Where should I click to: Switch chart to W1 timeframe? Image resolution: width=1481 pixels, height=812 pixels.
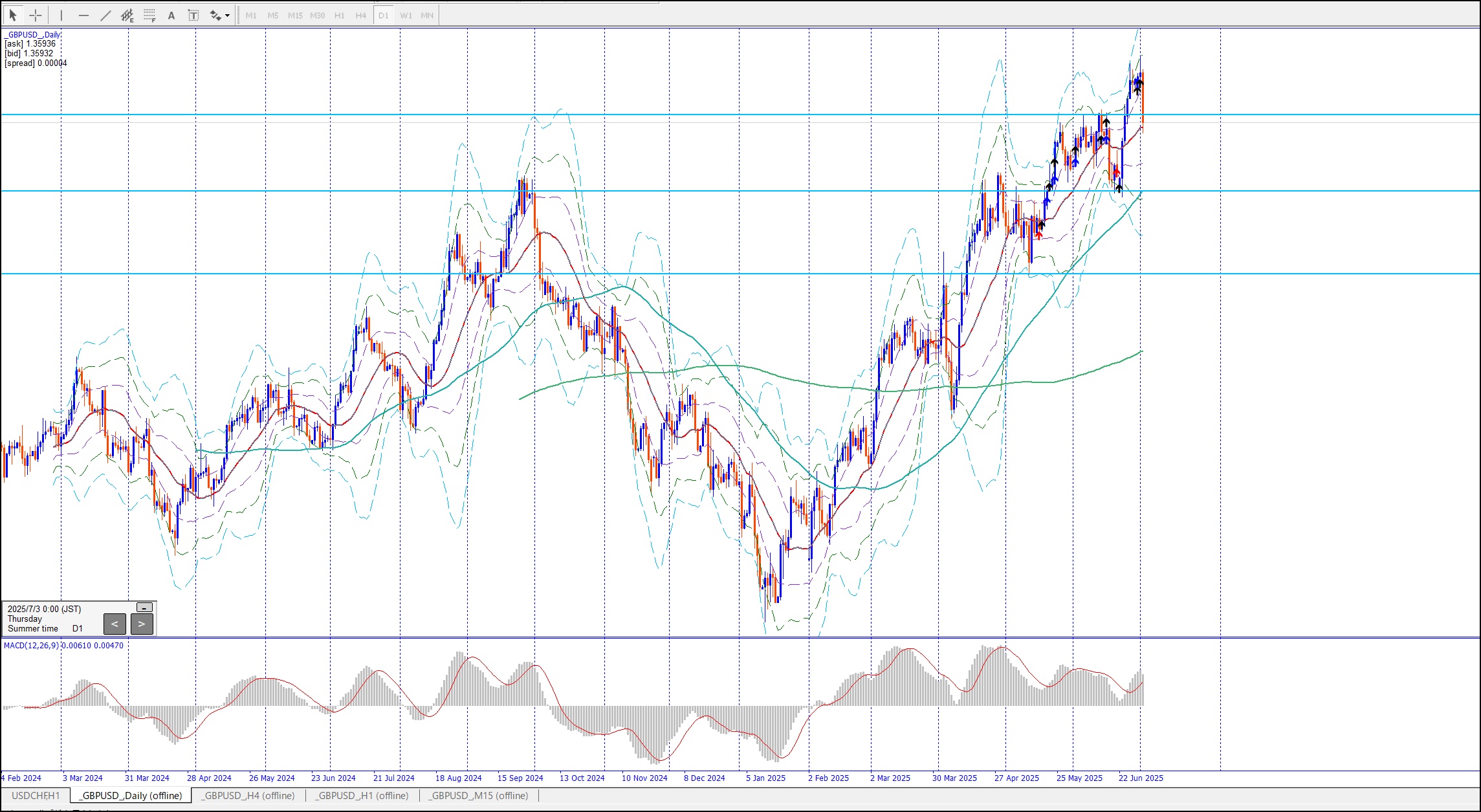click(406, 15)
